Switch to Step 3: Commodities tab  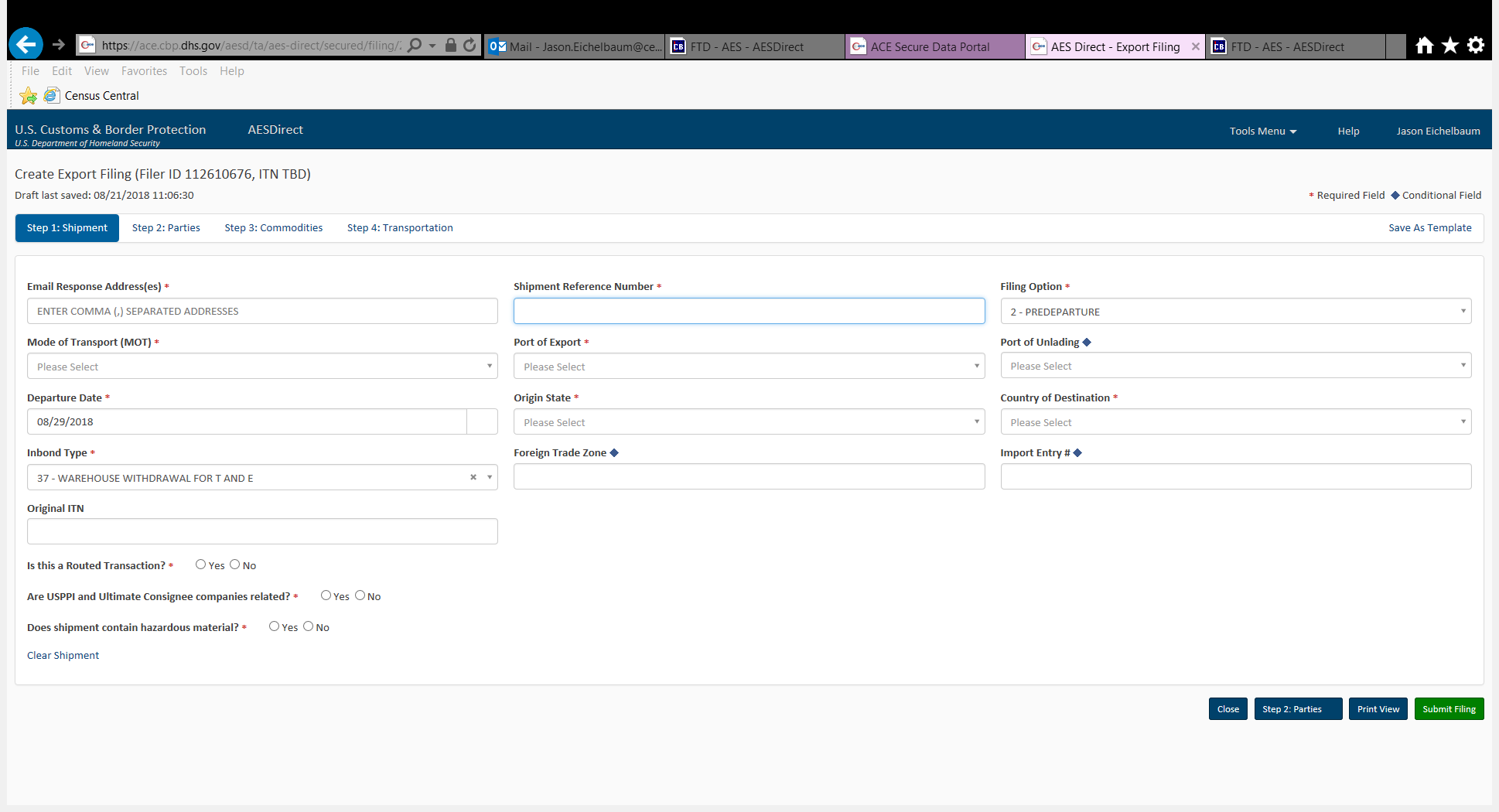pos(273,228)
